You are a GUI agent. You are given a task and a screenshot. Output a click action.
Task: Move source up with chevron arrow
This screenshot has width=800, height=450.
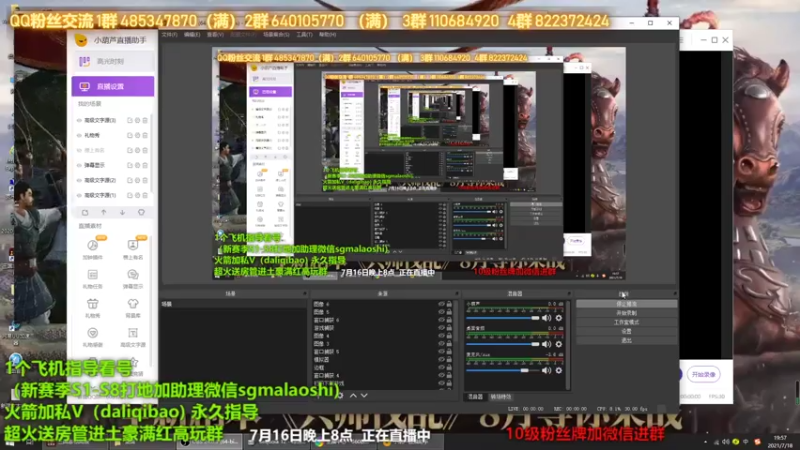(353, 395)
